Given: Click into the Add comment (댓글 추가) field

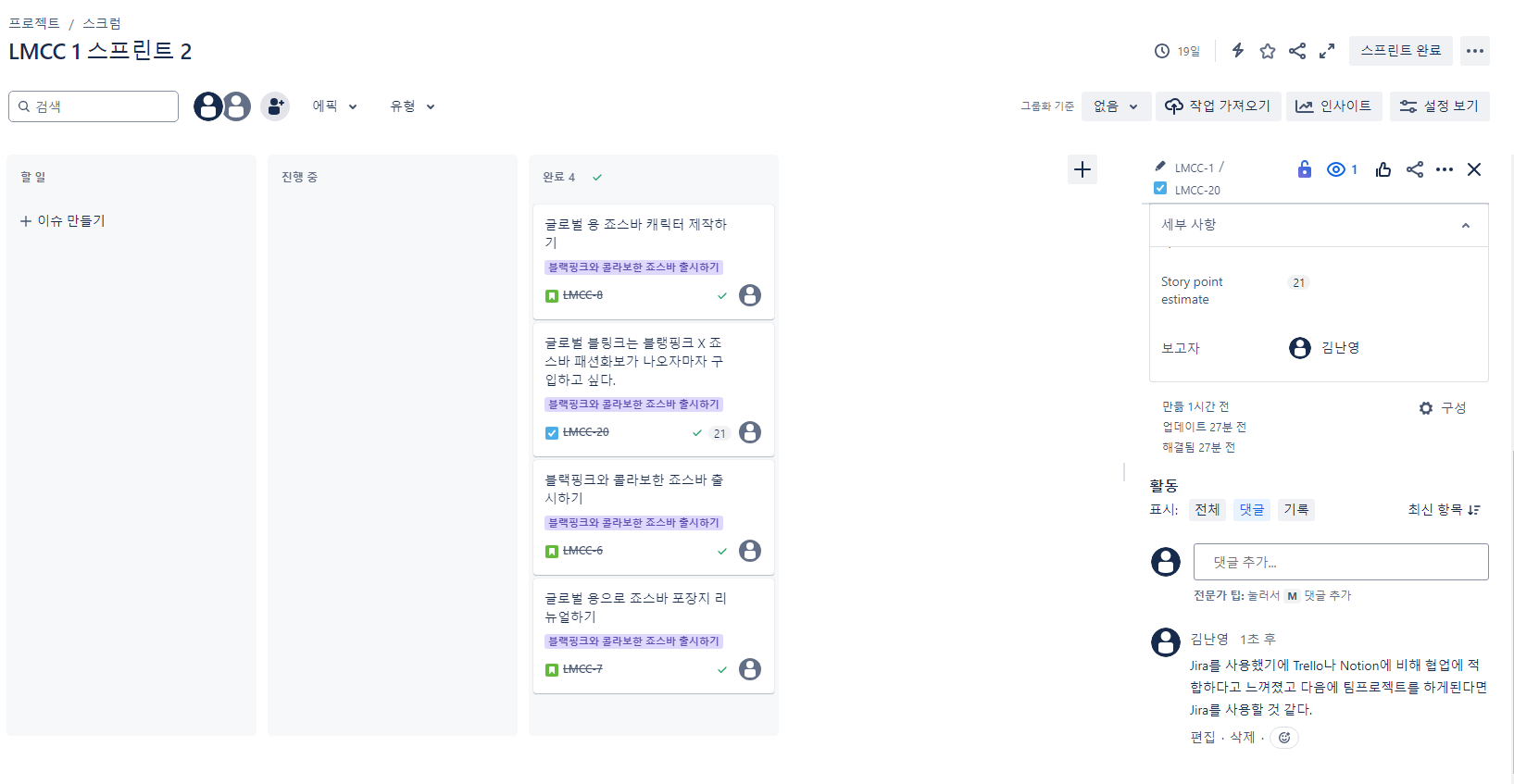Looking at the screenshot, I should [x=1341, y=562].
